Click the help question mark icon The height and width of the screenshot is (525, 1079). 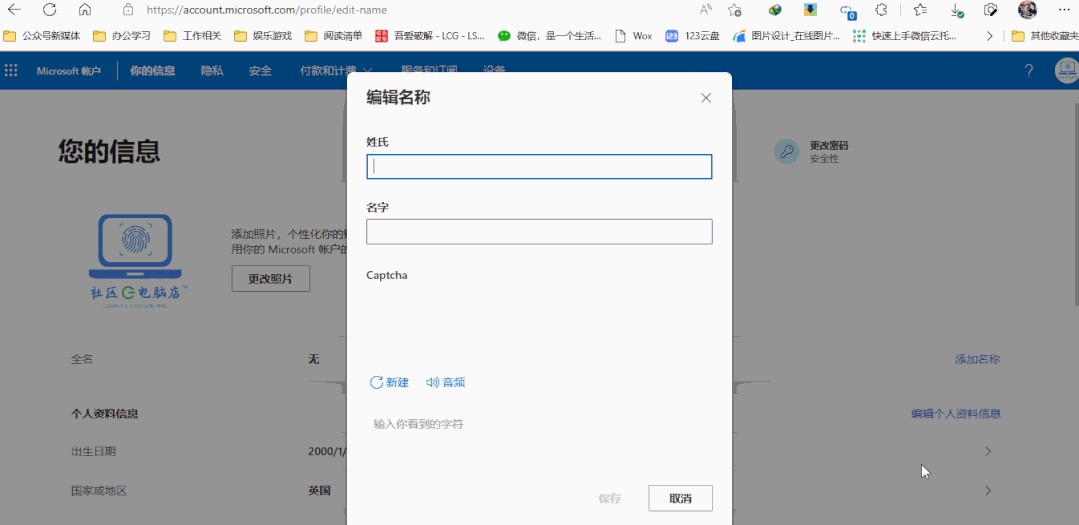[x=1029, y=71]
